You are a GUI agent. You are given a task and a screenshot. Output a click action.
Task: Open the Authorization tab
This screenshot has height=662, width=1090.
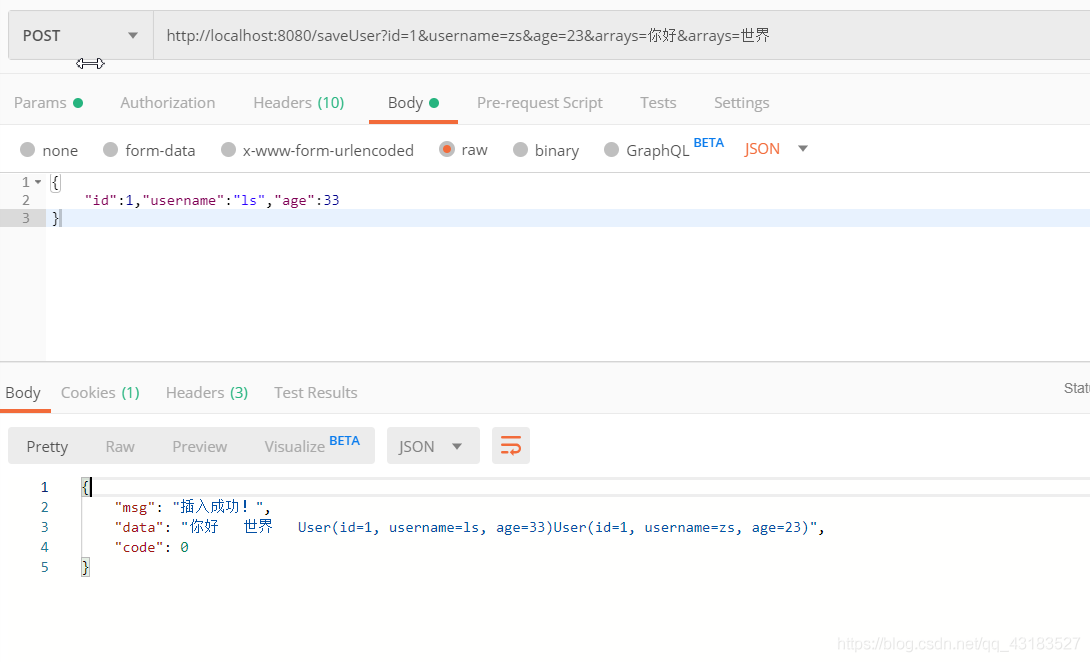(168, 103)
